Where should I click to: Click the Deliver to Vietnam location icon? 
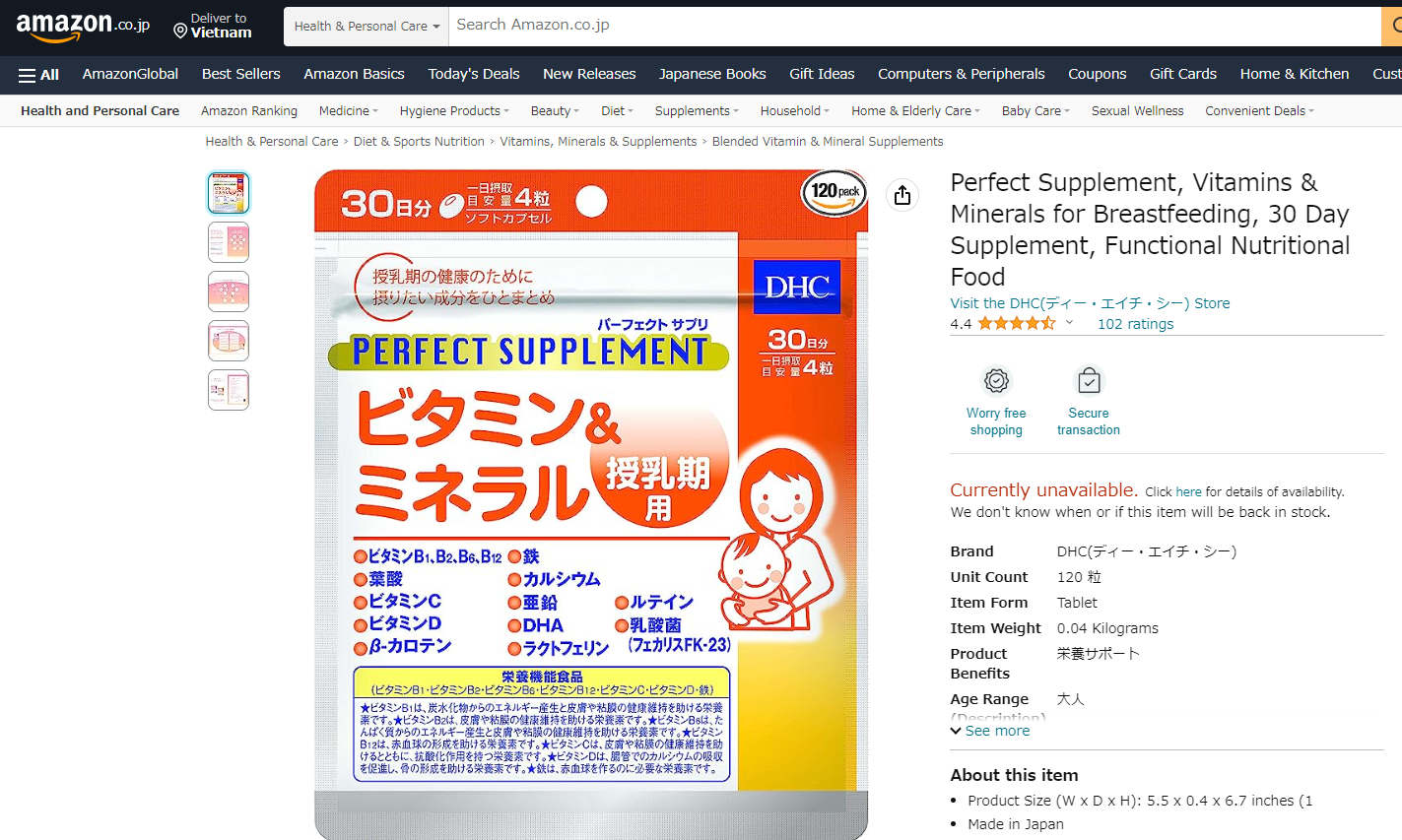point(180,32)
